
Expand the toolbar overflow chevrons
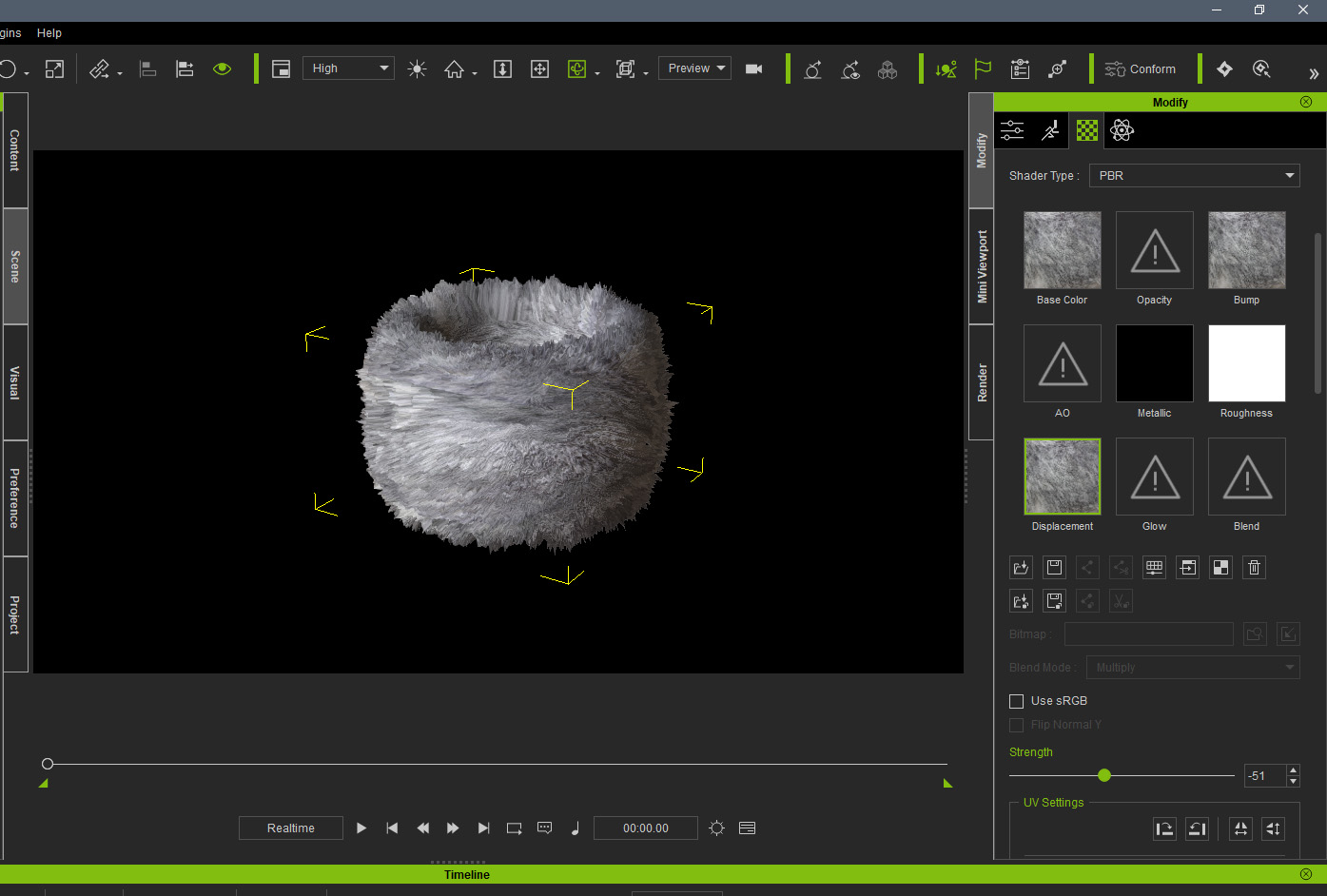tap(1314, 73)
